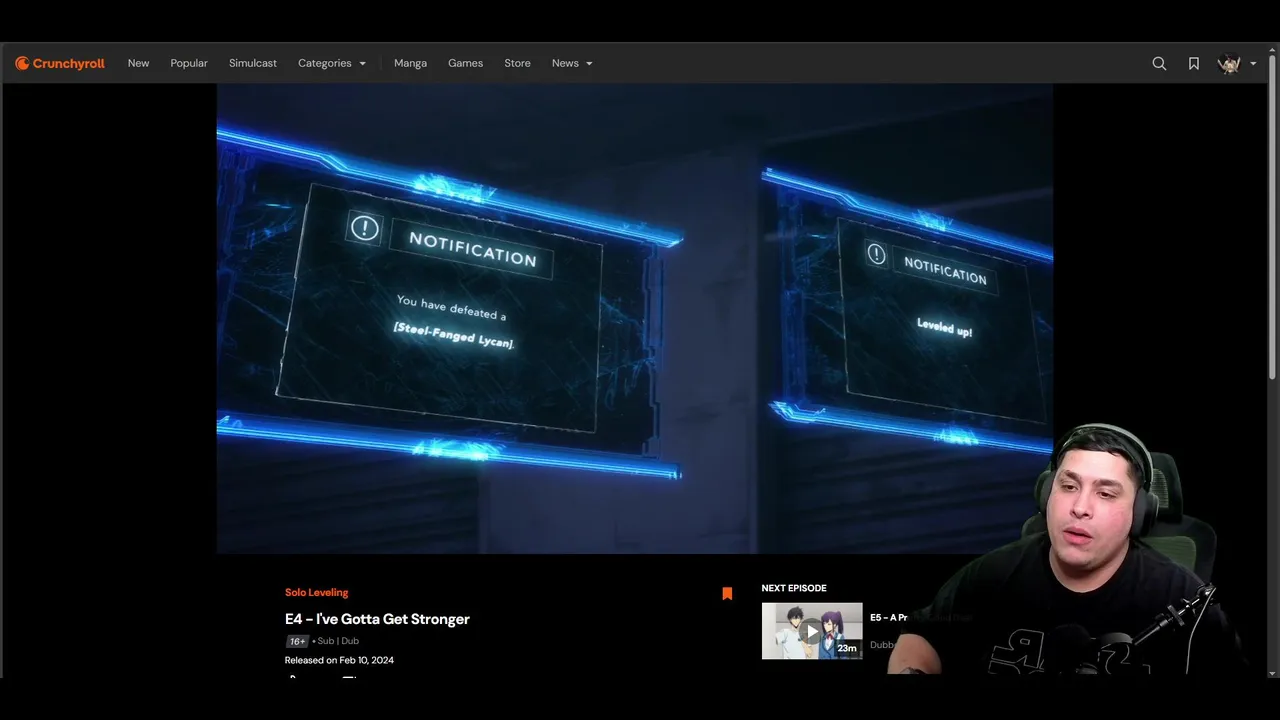Open the profile avatar menu

pos(1229,63)
